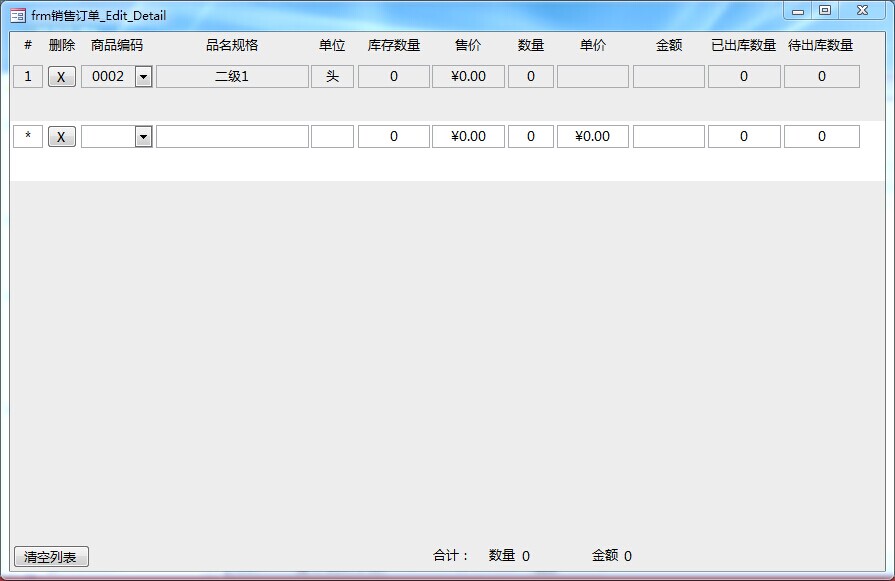Expand empty product code dropdown in new row
Image resolution: width=895 pixels, height=581 pixels.
click(x=143, y=136)
